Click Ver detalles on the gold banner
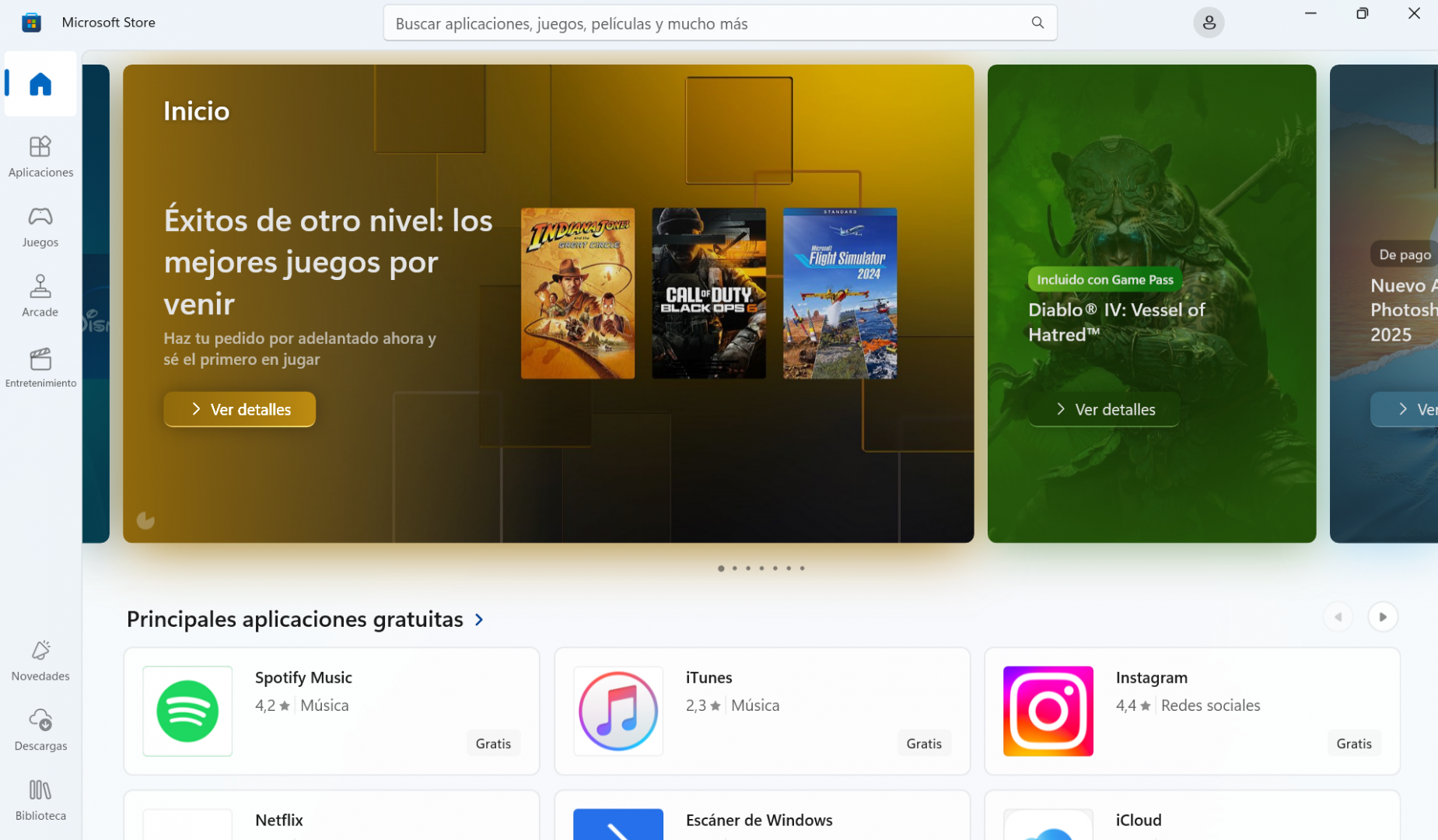This screenshot has height=840, width=1438. 240,410
